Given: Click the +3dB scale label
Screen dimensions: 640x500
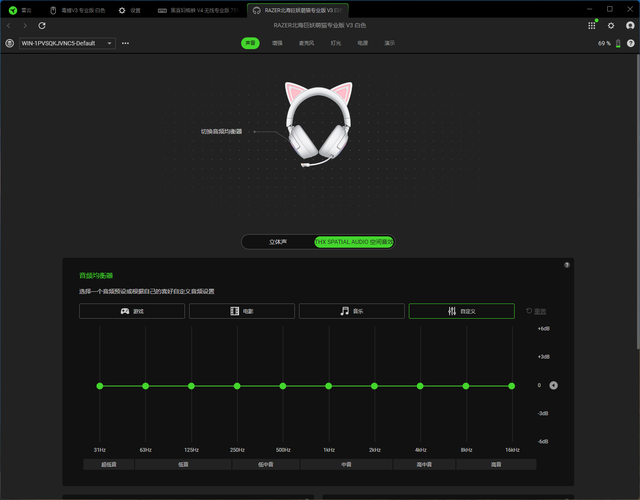Looking at the screenshot, I should 544,357.
